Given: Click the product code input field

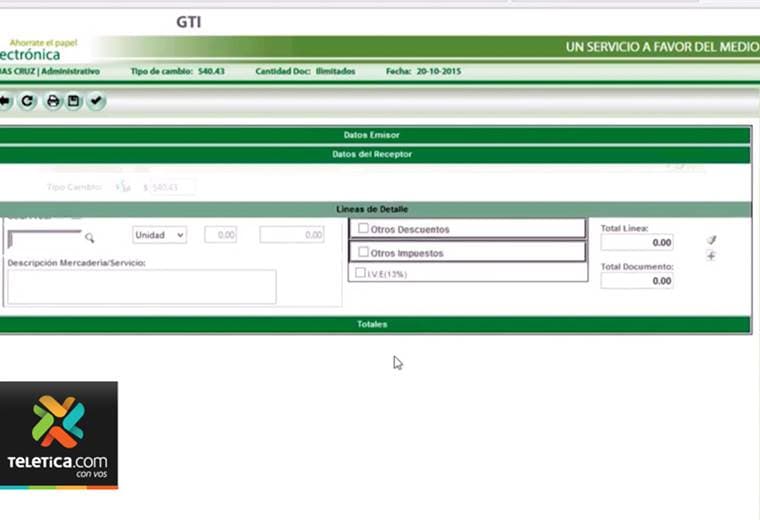Looking at the screenshot, I should point(44,238).
